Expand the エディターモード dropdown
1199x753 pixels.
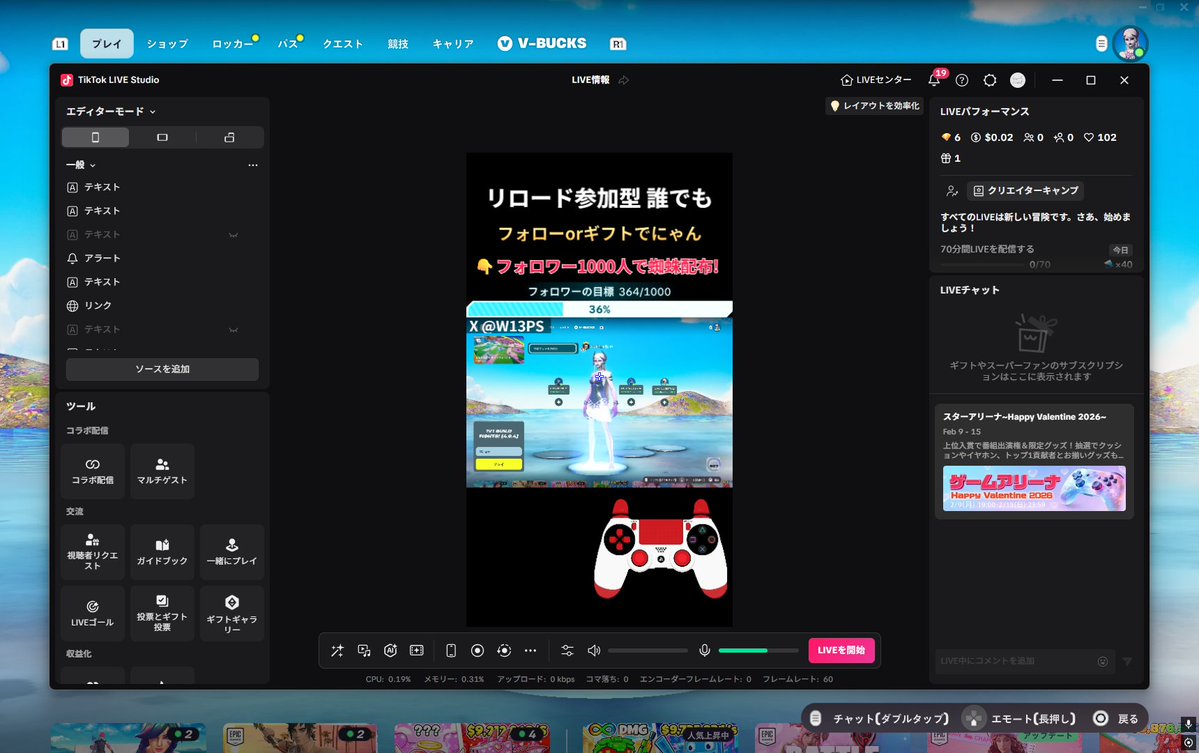coord(111,112)
